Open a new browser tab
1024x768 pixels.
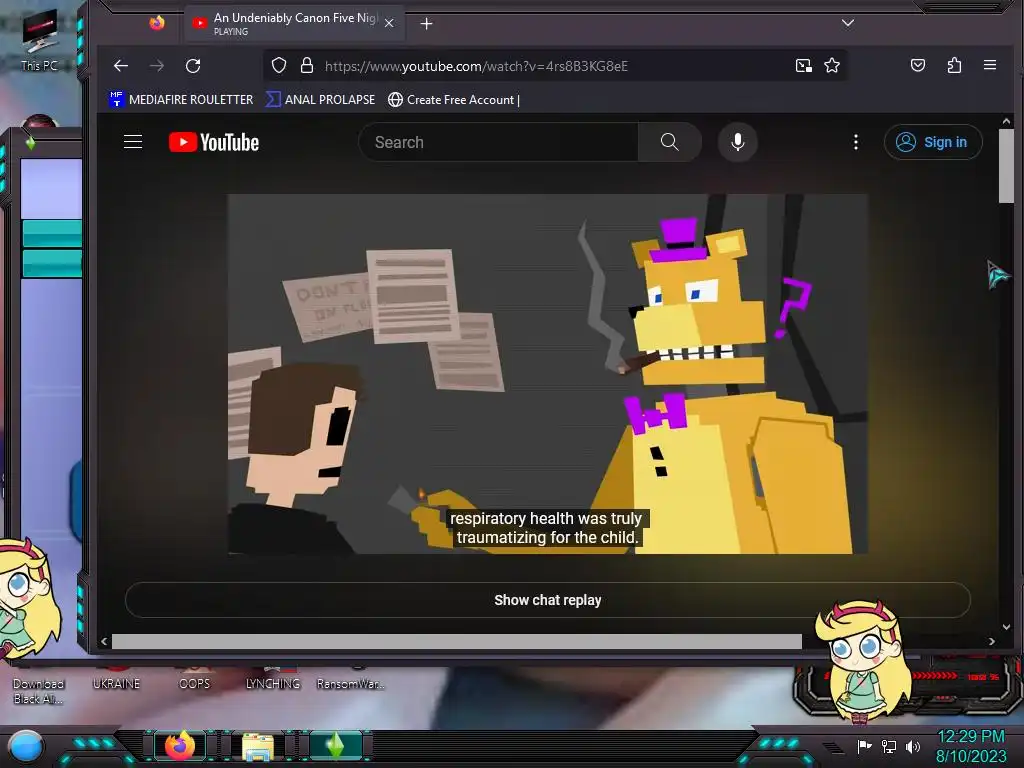426,24
